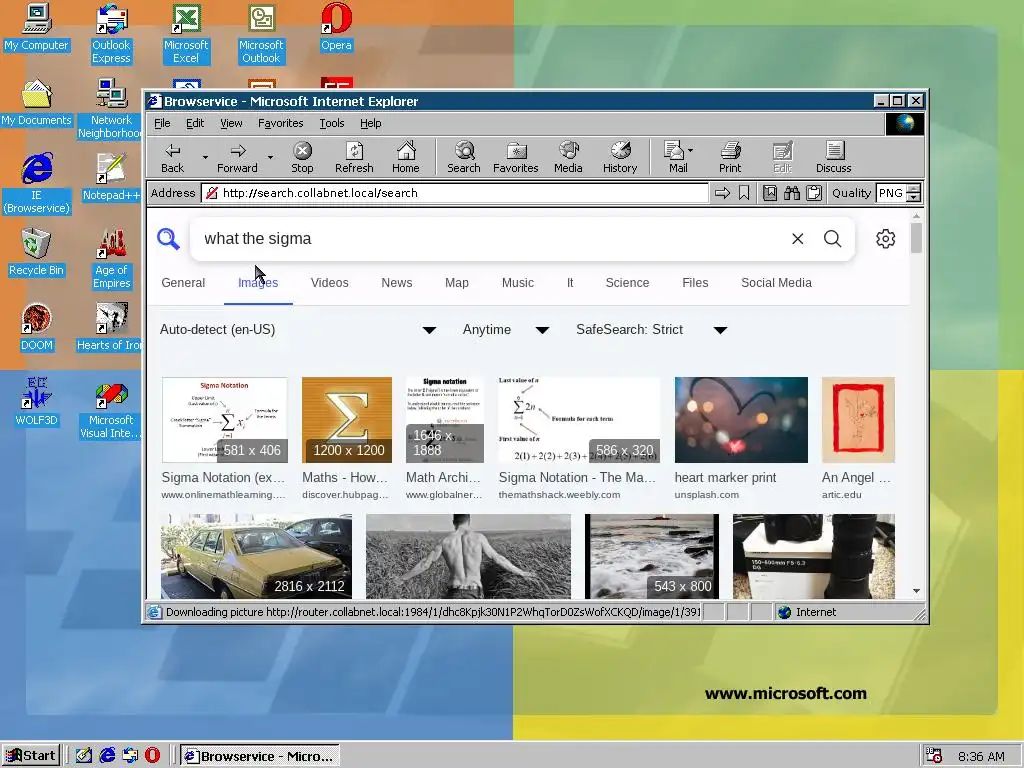Click the Browservice taskbar button
The width and height of the screenshot is (1024, 768).
260,756
